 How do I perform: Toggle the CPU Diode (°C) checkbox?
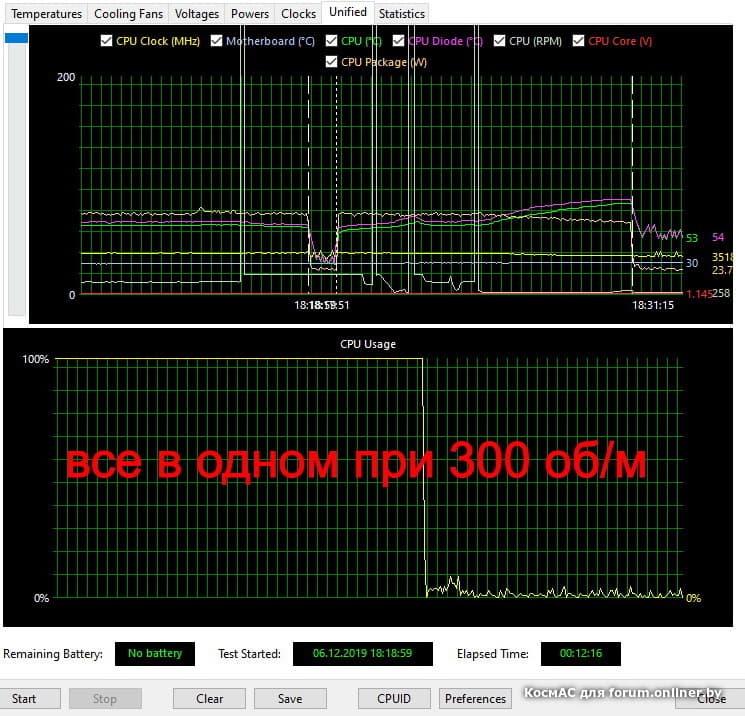[x=399, y=41]
